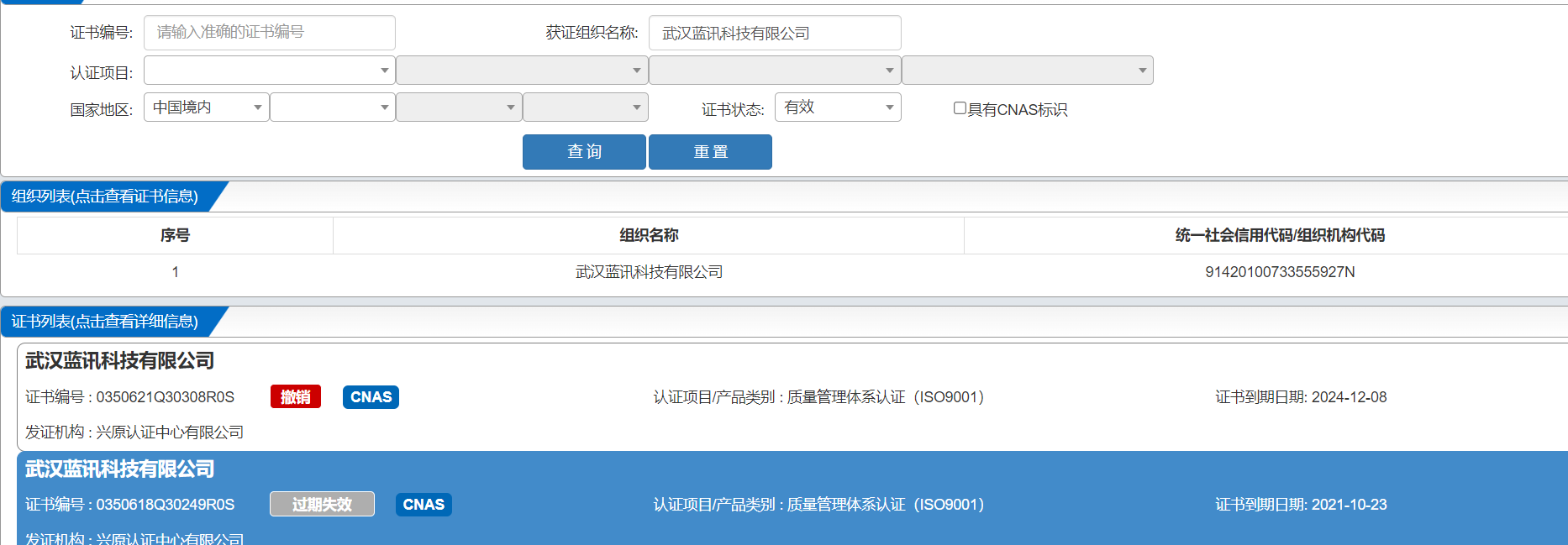Select the 组织列表 section tab
The height and width of the screenshot is (545, 1568).
point(105,197)
